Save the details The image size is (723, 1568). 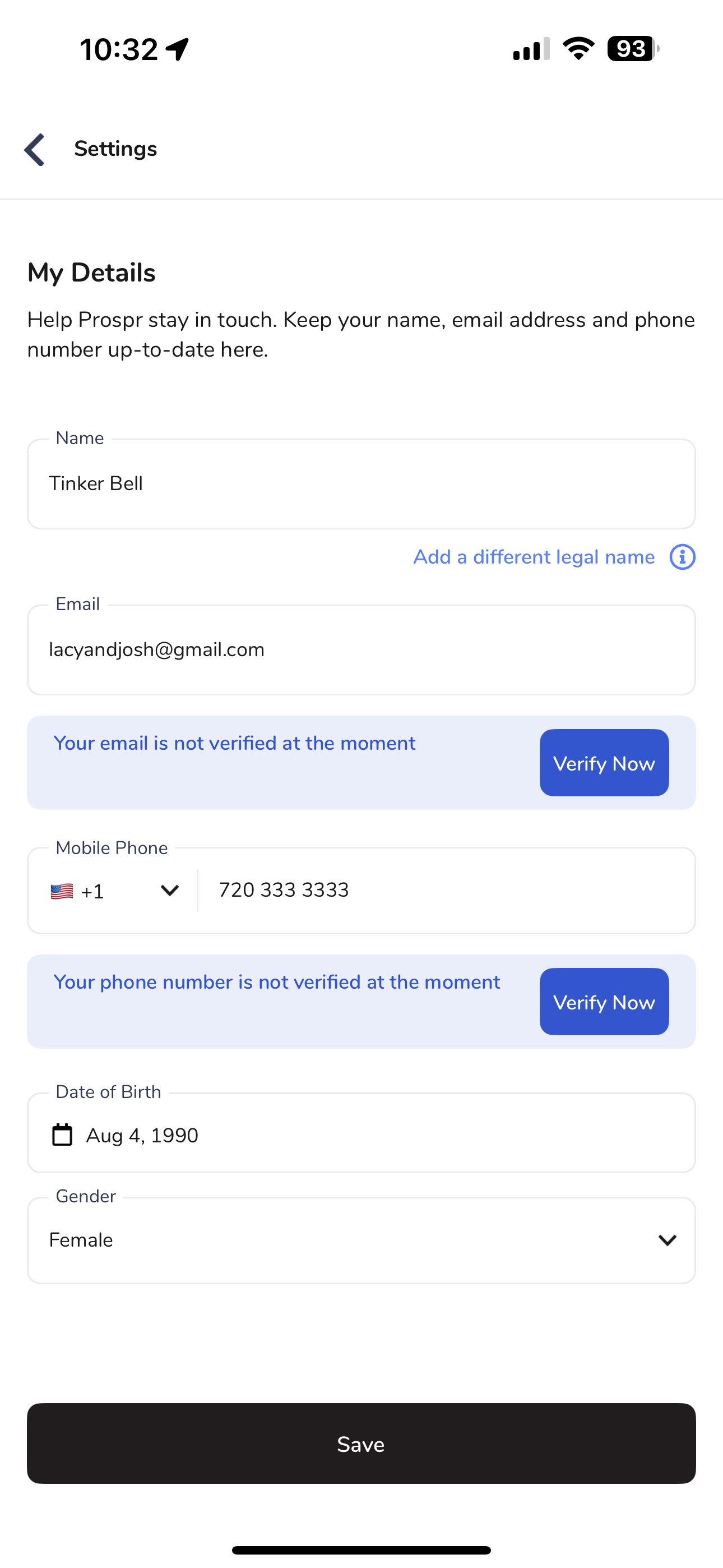pos(361,1444)
